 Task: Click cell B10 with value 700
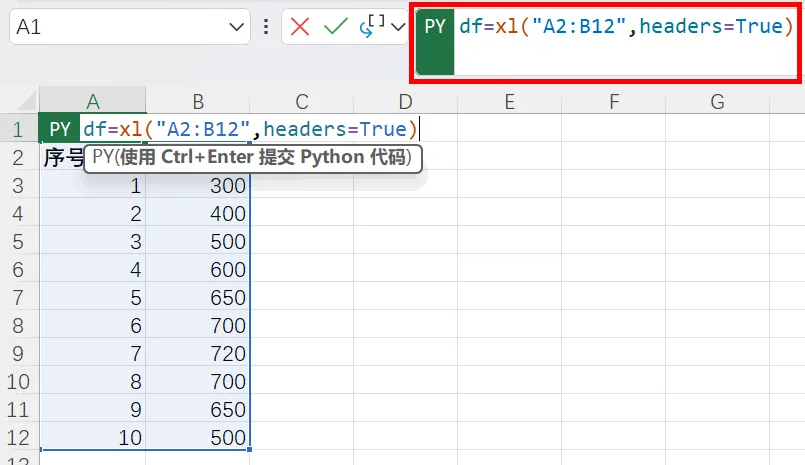(198, 381)
